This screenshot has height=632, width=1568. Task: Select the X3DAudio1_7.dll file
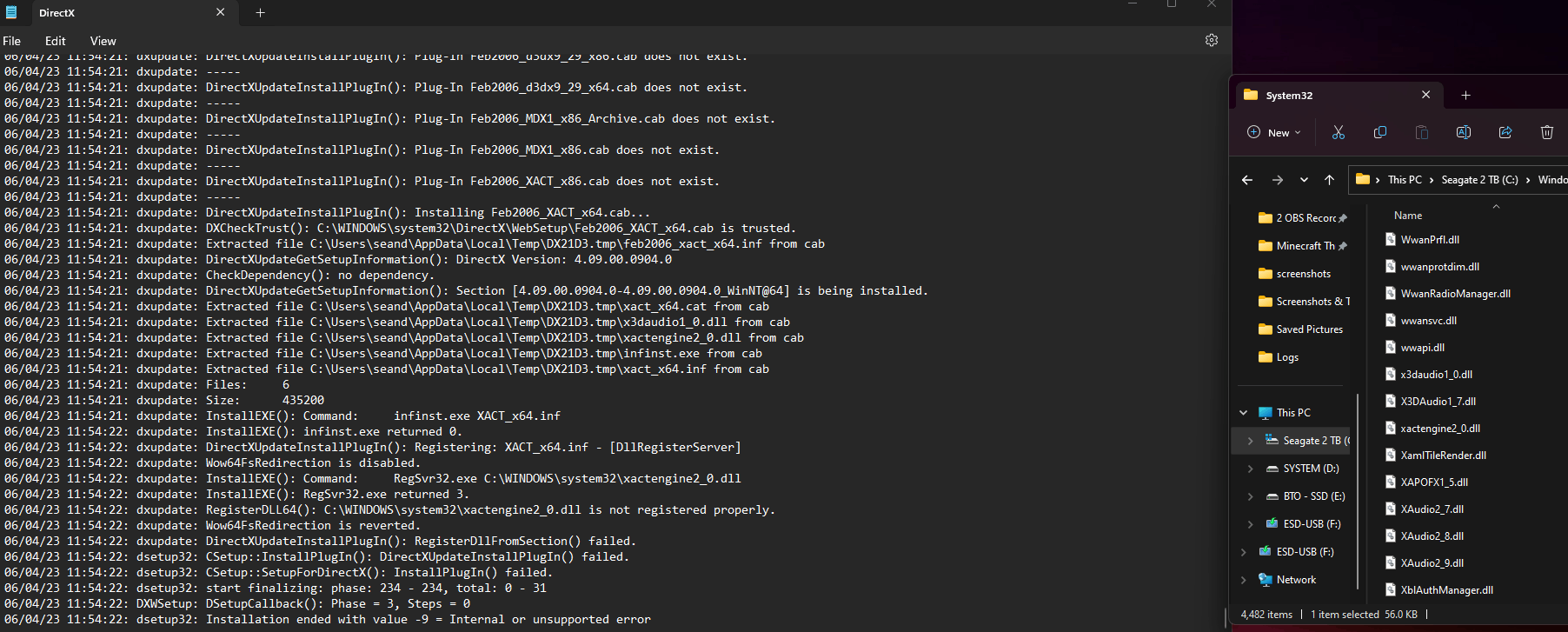[x=1430, y=402]
